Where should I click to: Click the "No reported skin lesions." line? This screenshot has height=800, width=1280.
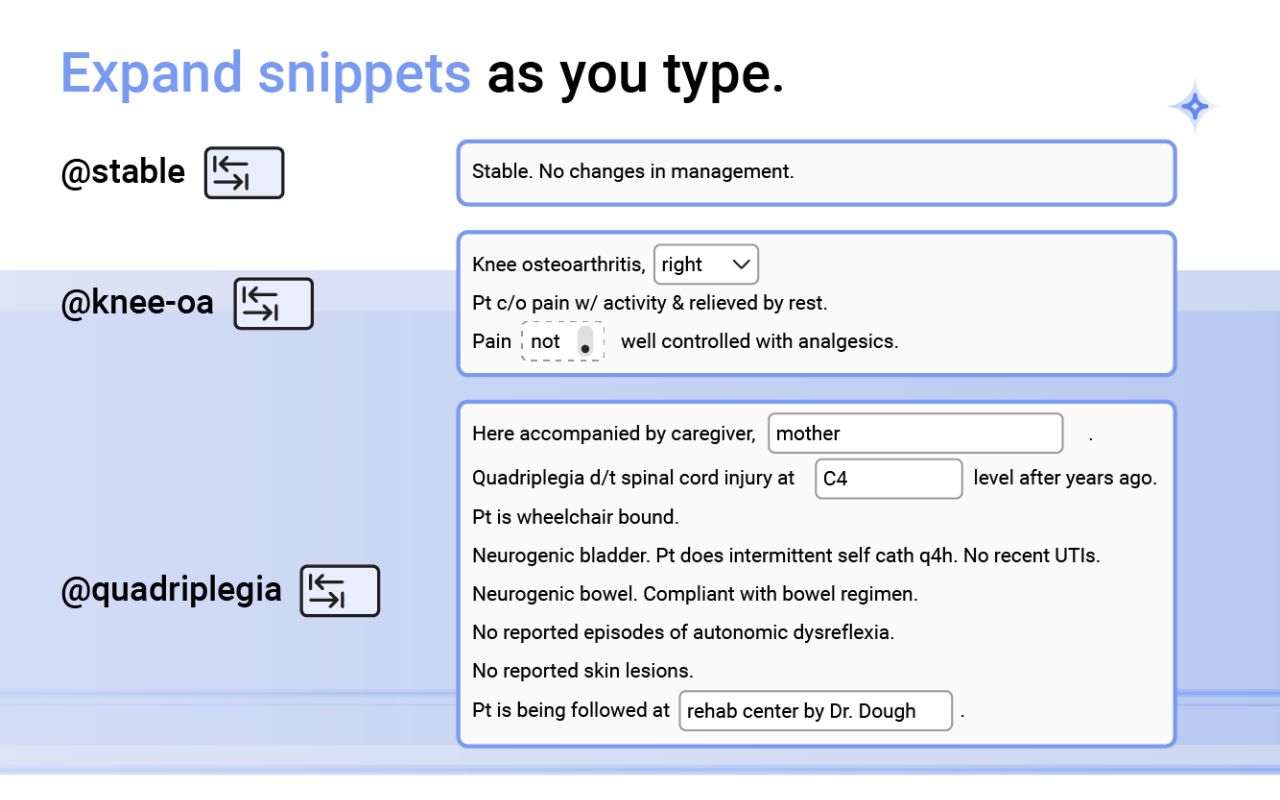tap(582, 670)
